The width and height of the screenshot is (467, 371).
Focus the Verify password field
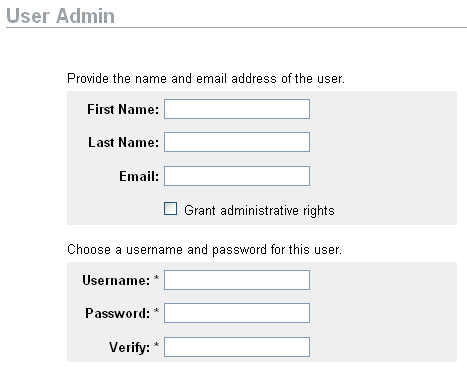(x=237, y=347)
